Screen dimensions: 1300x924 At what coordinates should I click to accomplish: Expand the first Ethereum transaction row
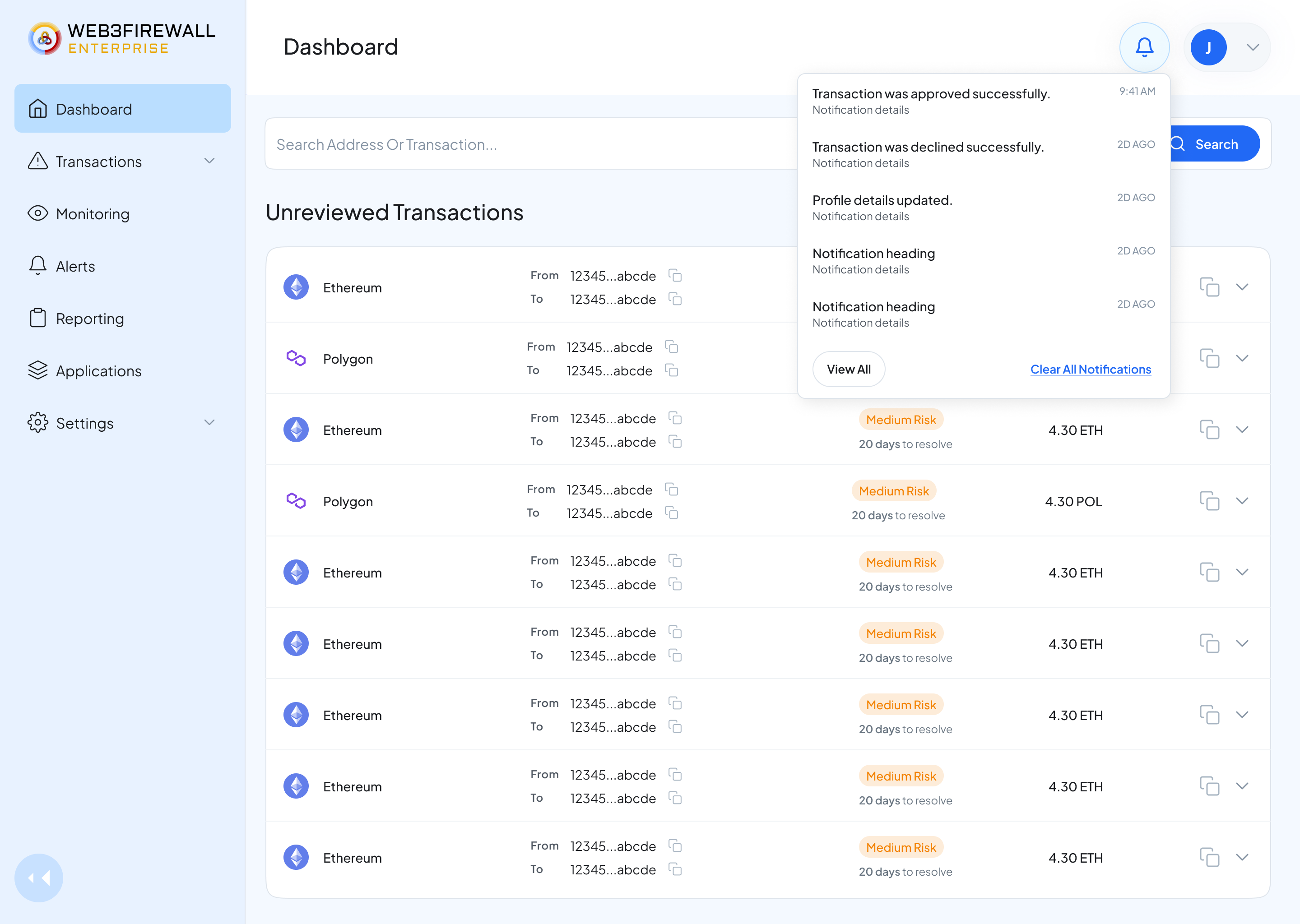pos(1242,287)
